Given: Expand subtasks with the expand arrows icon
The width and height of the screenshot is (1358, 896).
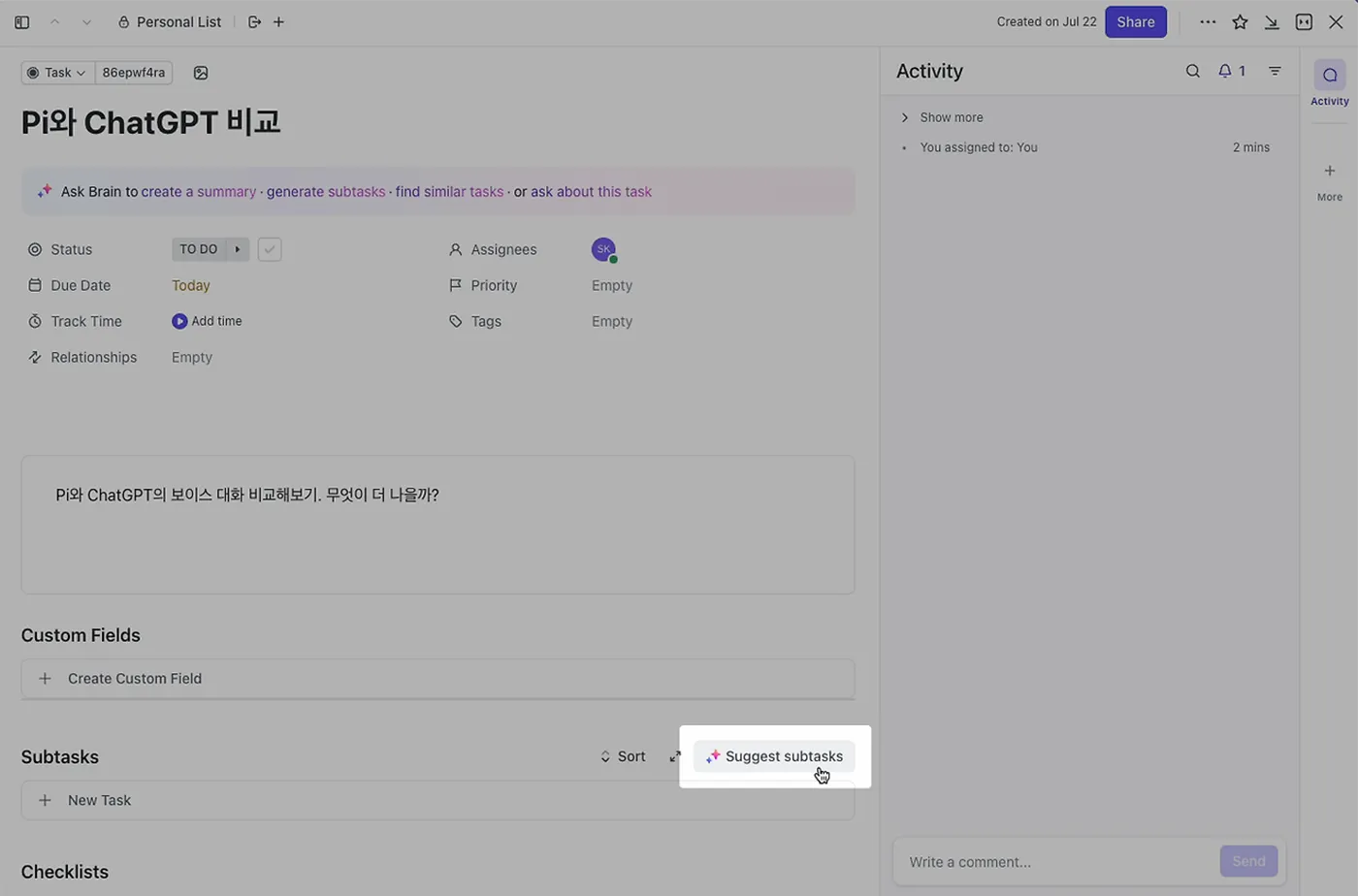Looking at the screenshot, I should (x=675, y=756).
